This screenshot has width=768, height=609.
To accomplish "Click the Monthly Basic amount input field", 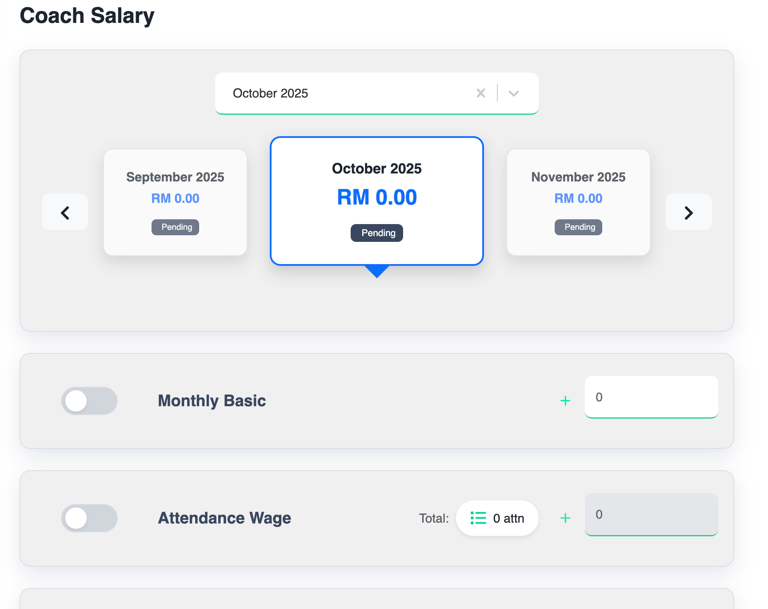I will pos(651,397).
